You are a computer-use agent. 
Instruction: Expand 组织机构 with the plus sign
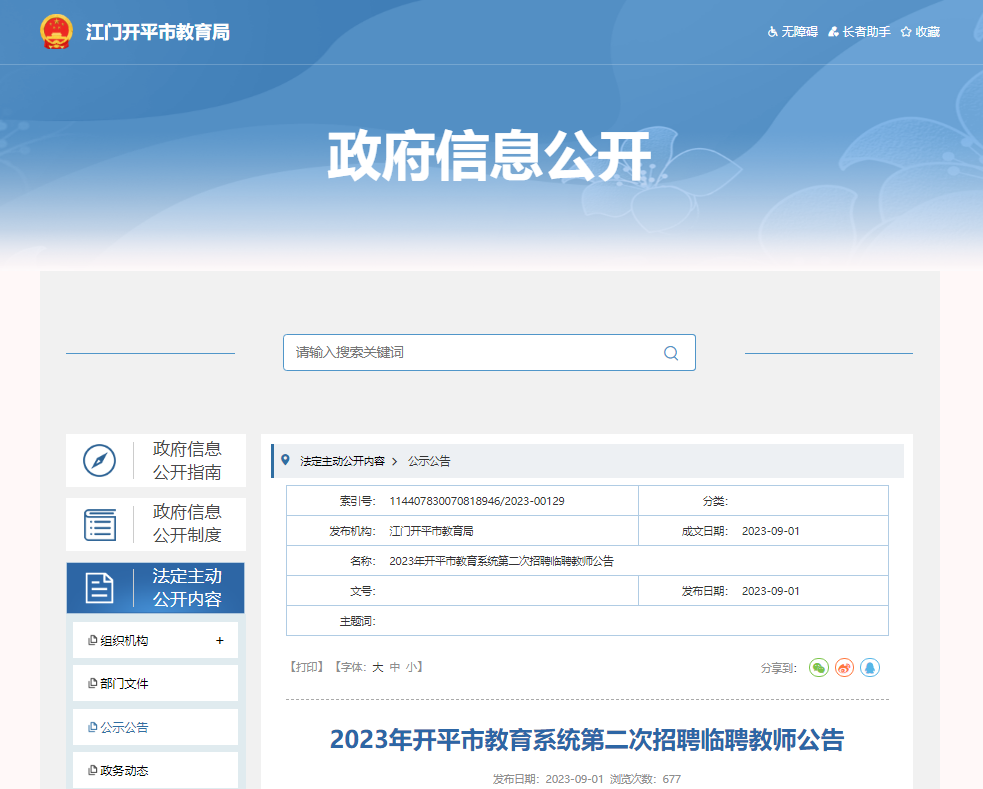220,640
